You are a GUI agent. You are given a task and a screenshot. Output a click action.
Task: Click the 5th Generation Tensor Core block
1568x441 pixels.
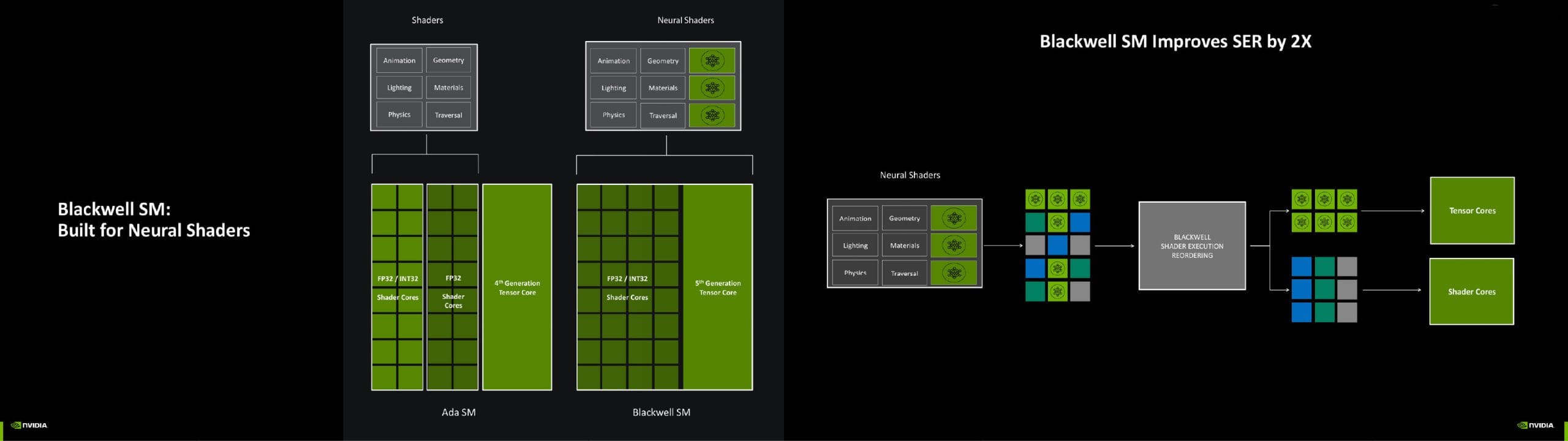click(718, 287)
